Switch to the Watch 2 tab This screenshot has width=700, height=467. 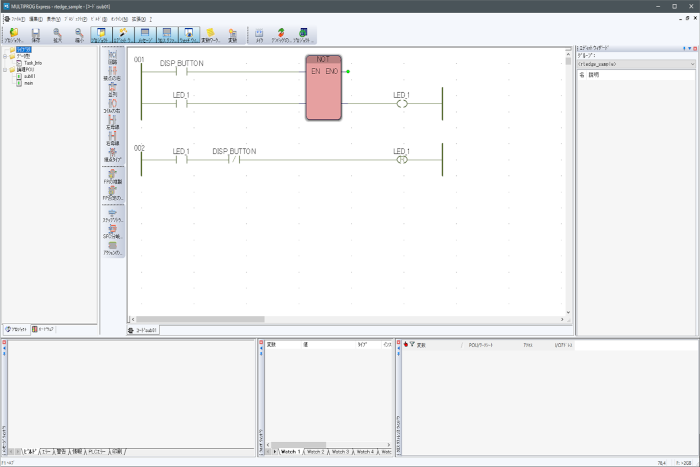[314, 452]
